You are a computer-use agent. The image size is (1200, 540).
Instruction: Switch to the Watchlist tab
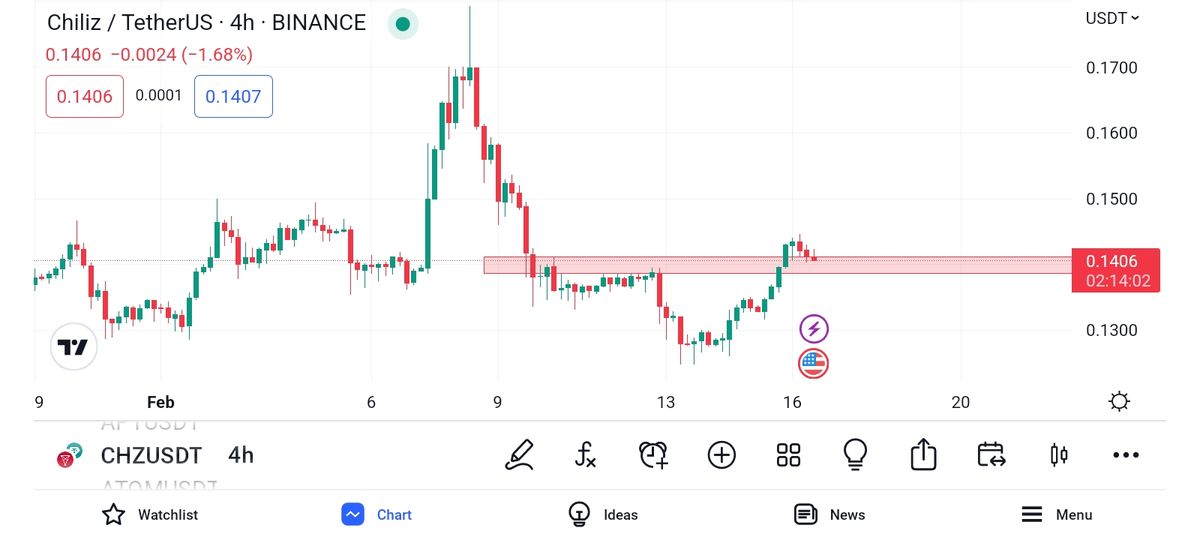coord(150,515)
